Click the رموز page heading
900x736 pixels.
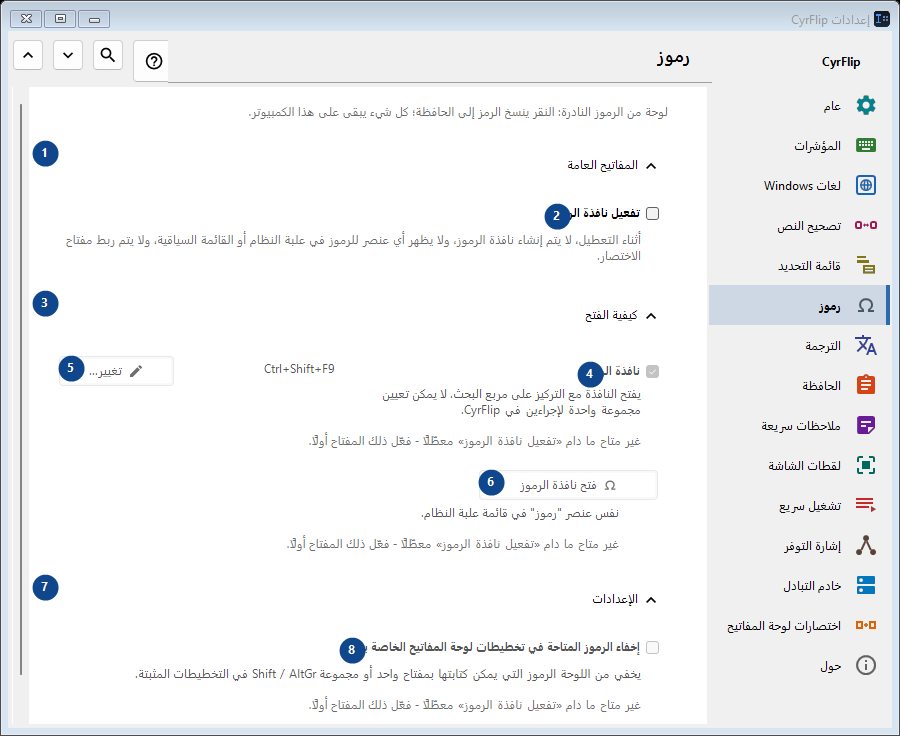tap(673, 58)
